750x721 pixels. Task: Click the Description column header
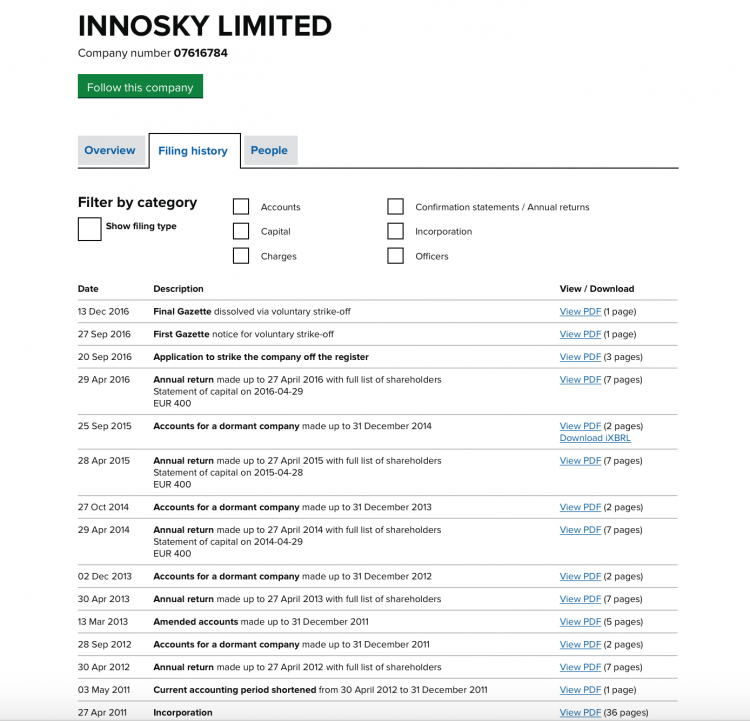point(178,288)
